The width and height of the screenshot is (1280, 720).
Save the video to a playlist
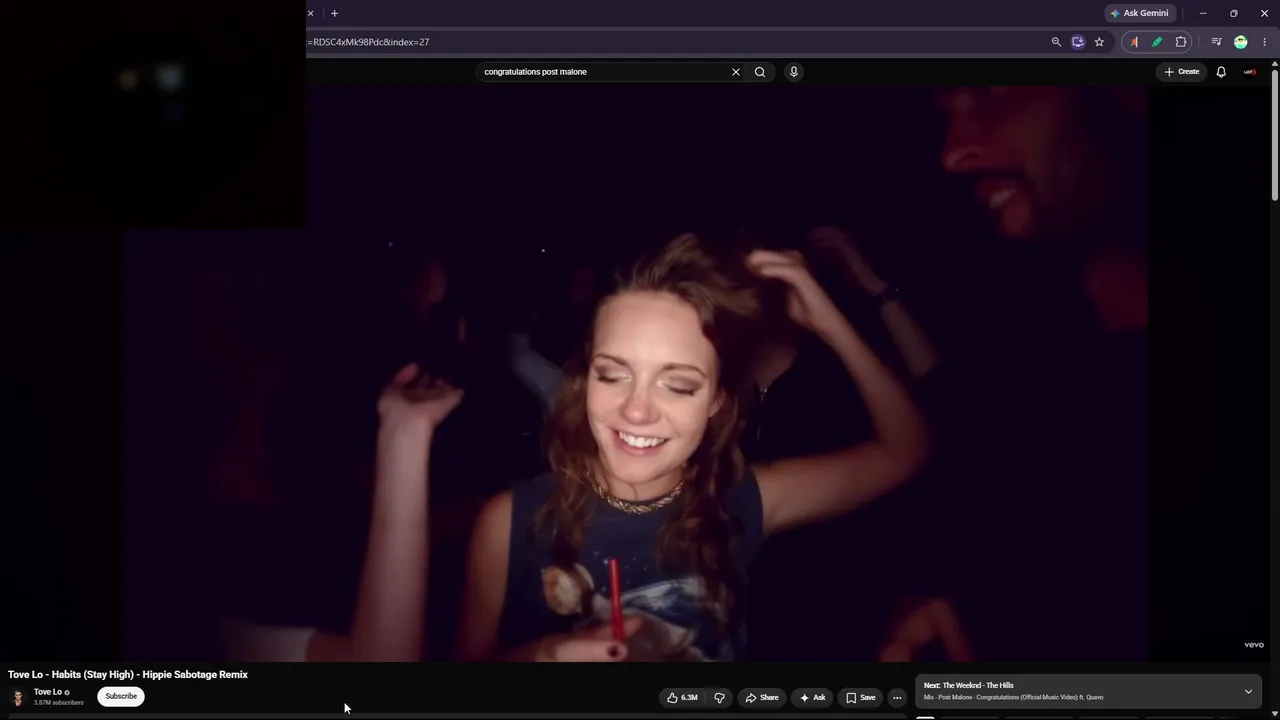[860, 698]
